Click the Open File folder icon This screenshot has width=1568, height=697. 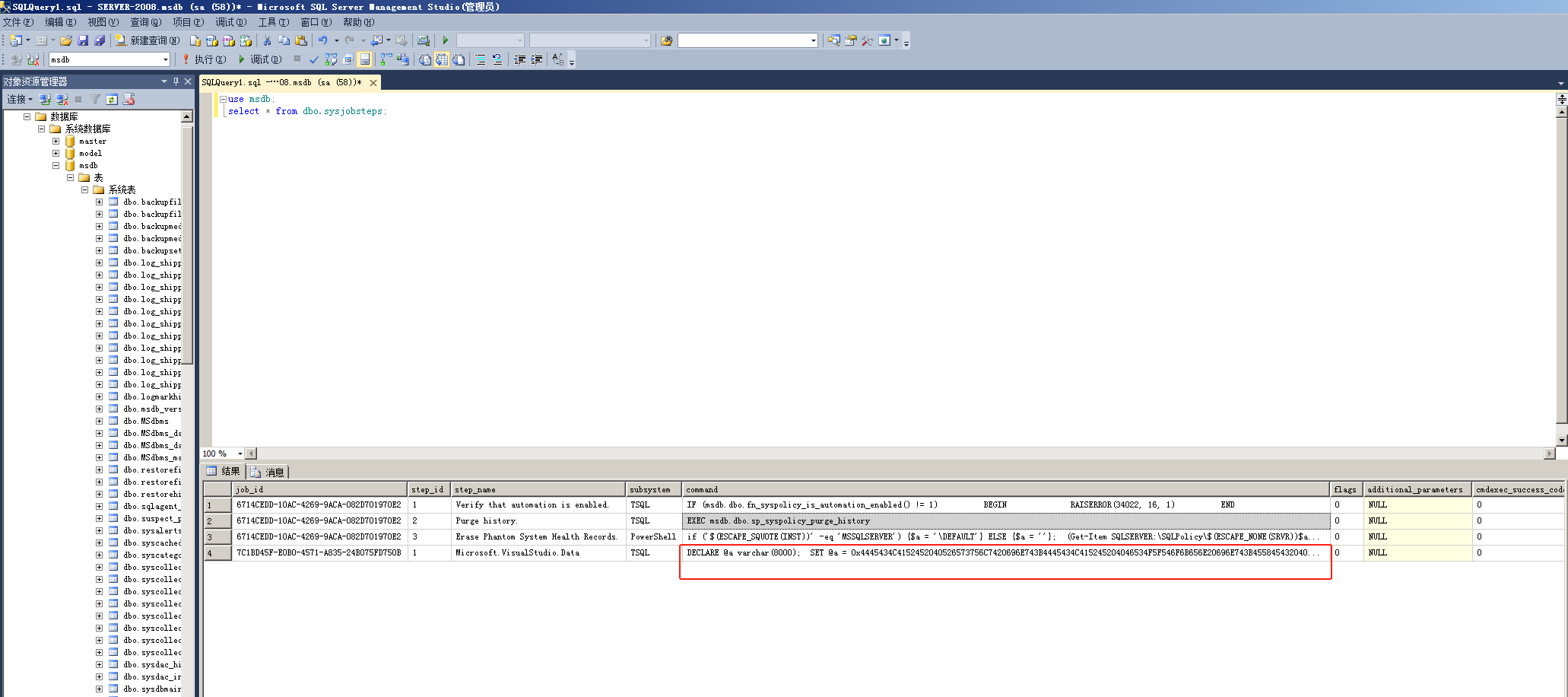(66, 40)
